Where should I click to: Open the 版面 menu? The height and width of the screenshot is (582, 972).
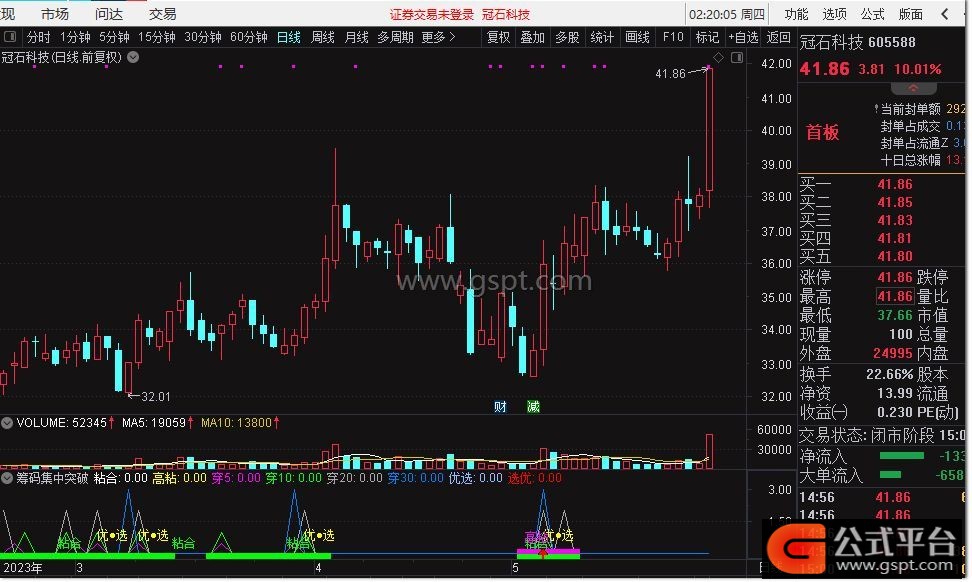pos(911,14)
